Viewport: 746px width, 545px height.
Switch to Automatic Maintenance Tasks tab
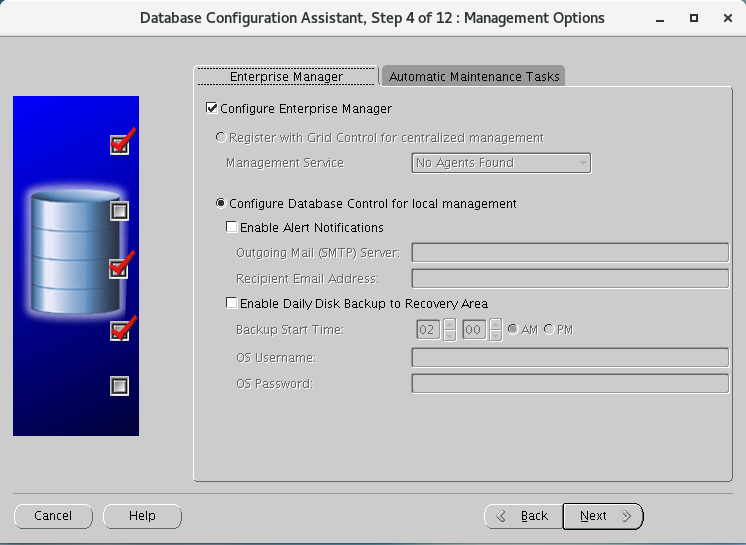pos(474,77)
